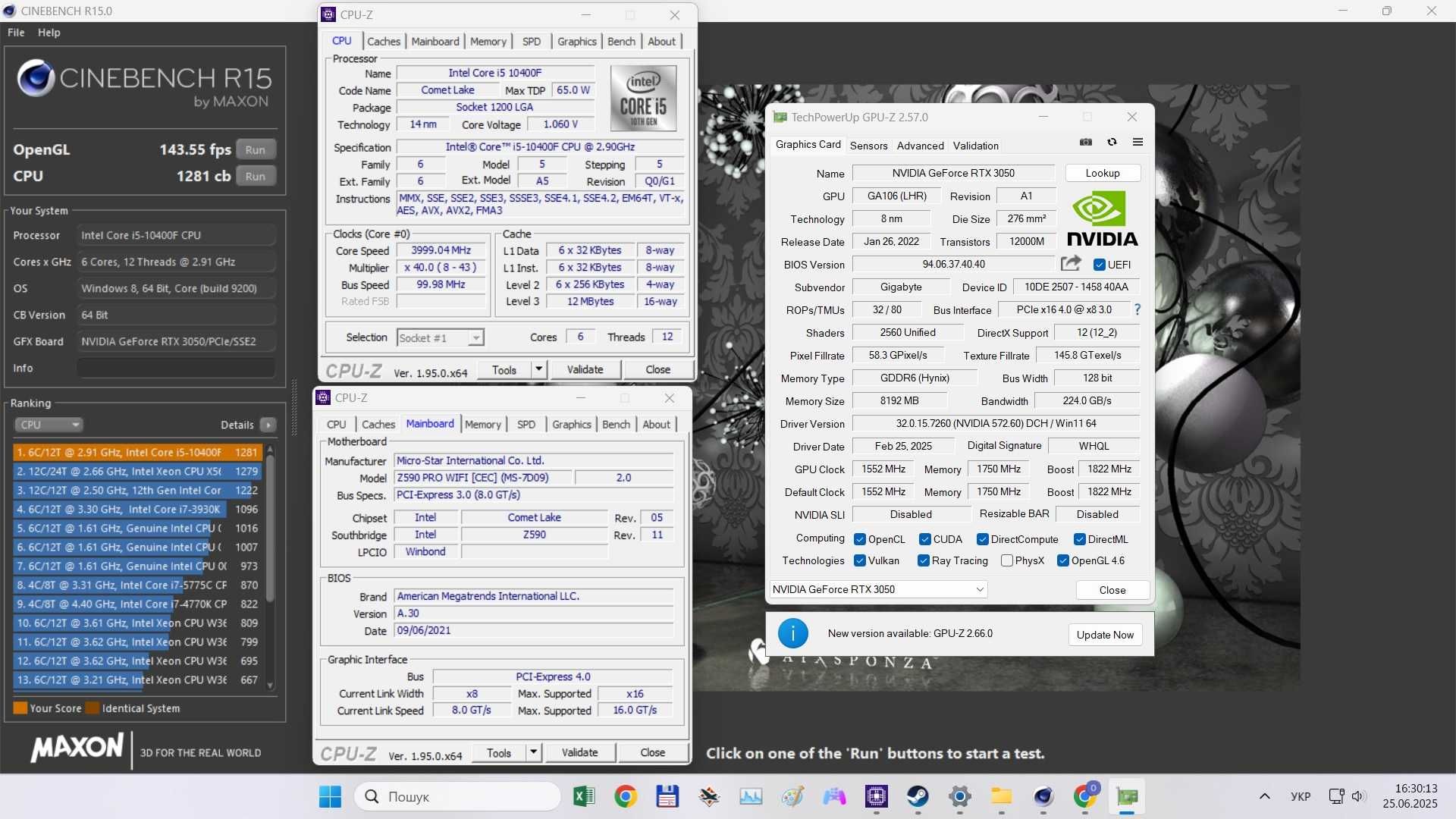The height and width of the screenshot is (819, 1456).
Task: Click Validate in the lower CPU-Z window
Action: click(x=580, y=752)
